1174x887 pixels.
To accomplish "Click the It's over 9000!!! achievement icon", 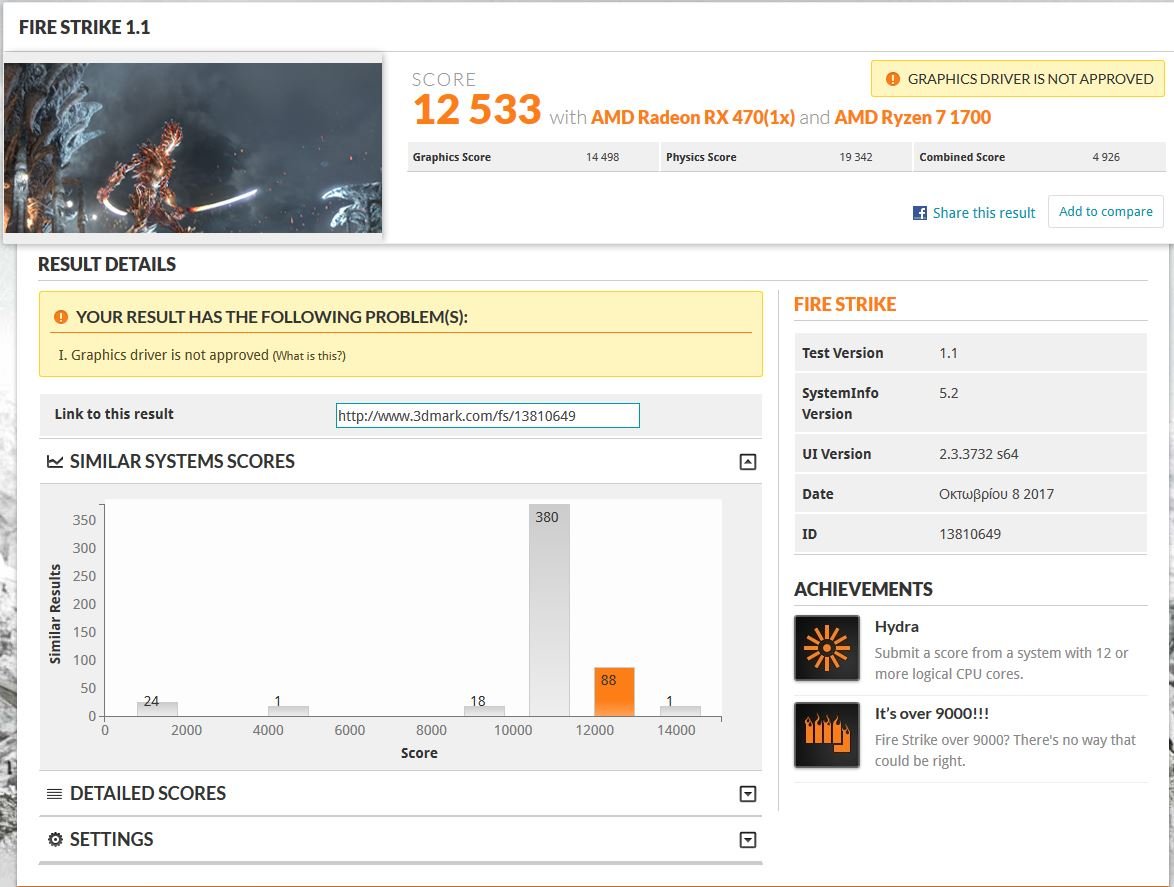I will point(827,735).
